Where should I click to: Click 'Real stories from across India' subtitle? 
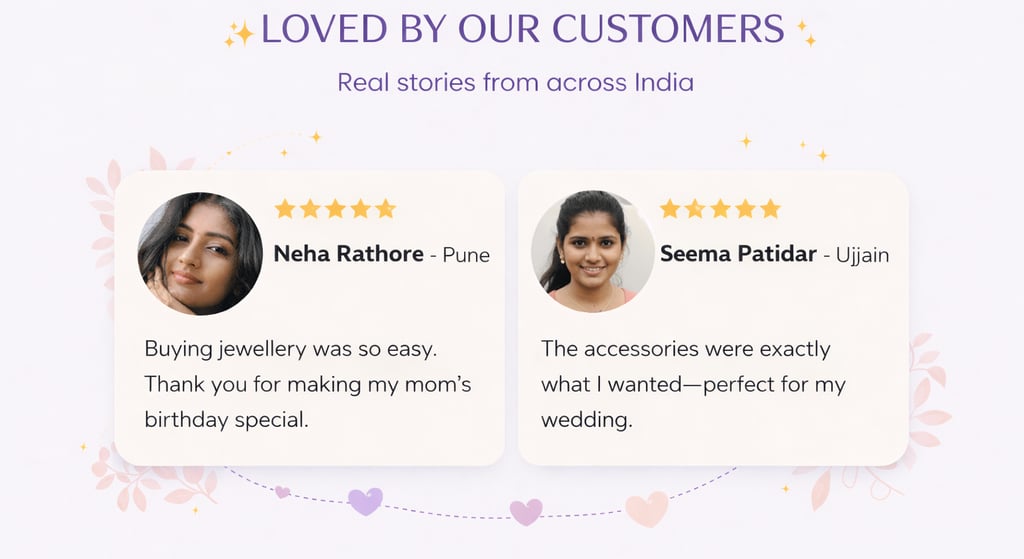515,82
